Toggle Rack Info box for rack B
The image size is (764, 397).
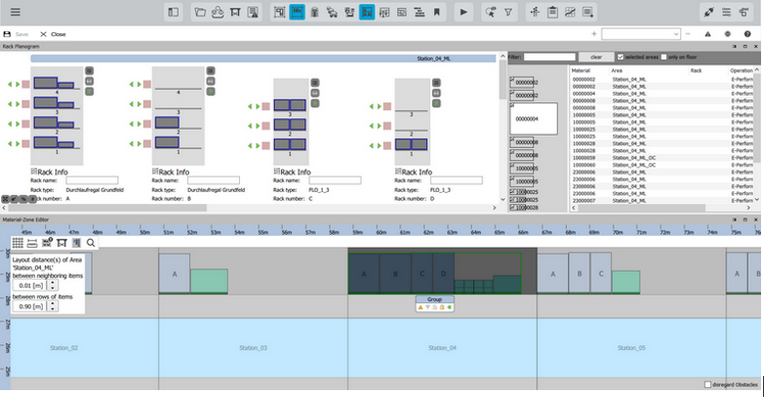(155, 171)
